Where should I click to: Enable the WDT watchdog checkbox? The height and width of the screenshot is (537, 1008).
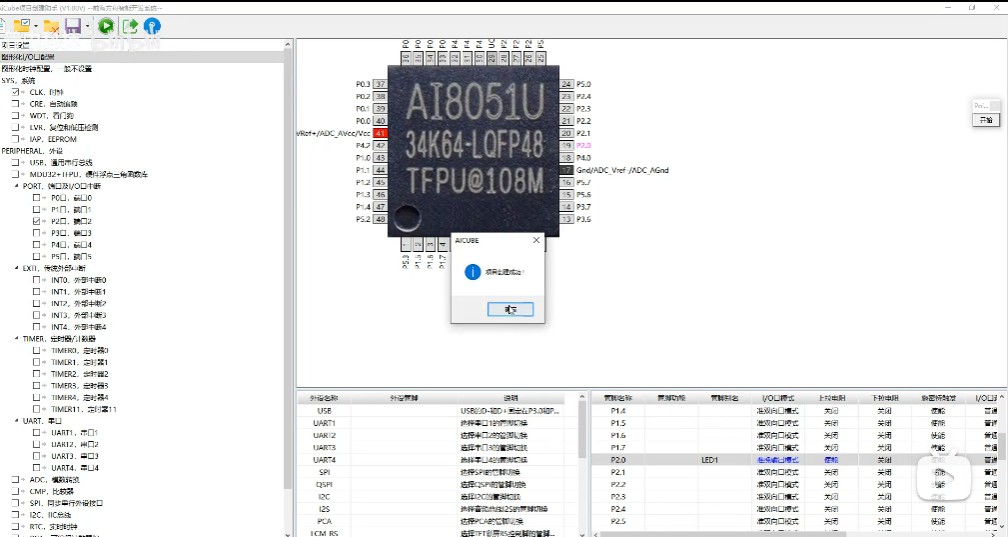16,116
